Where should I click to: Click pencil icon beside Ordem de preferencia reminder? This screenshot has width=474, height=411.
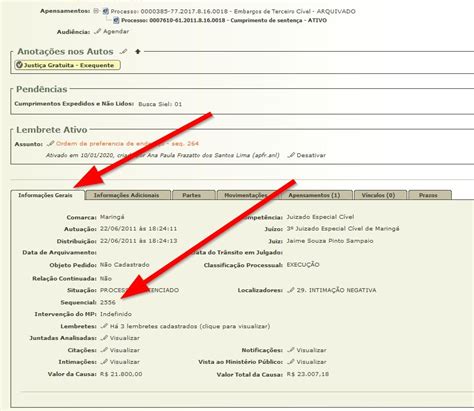(x=50, y=144)
